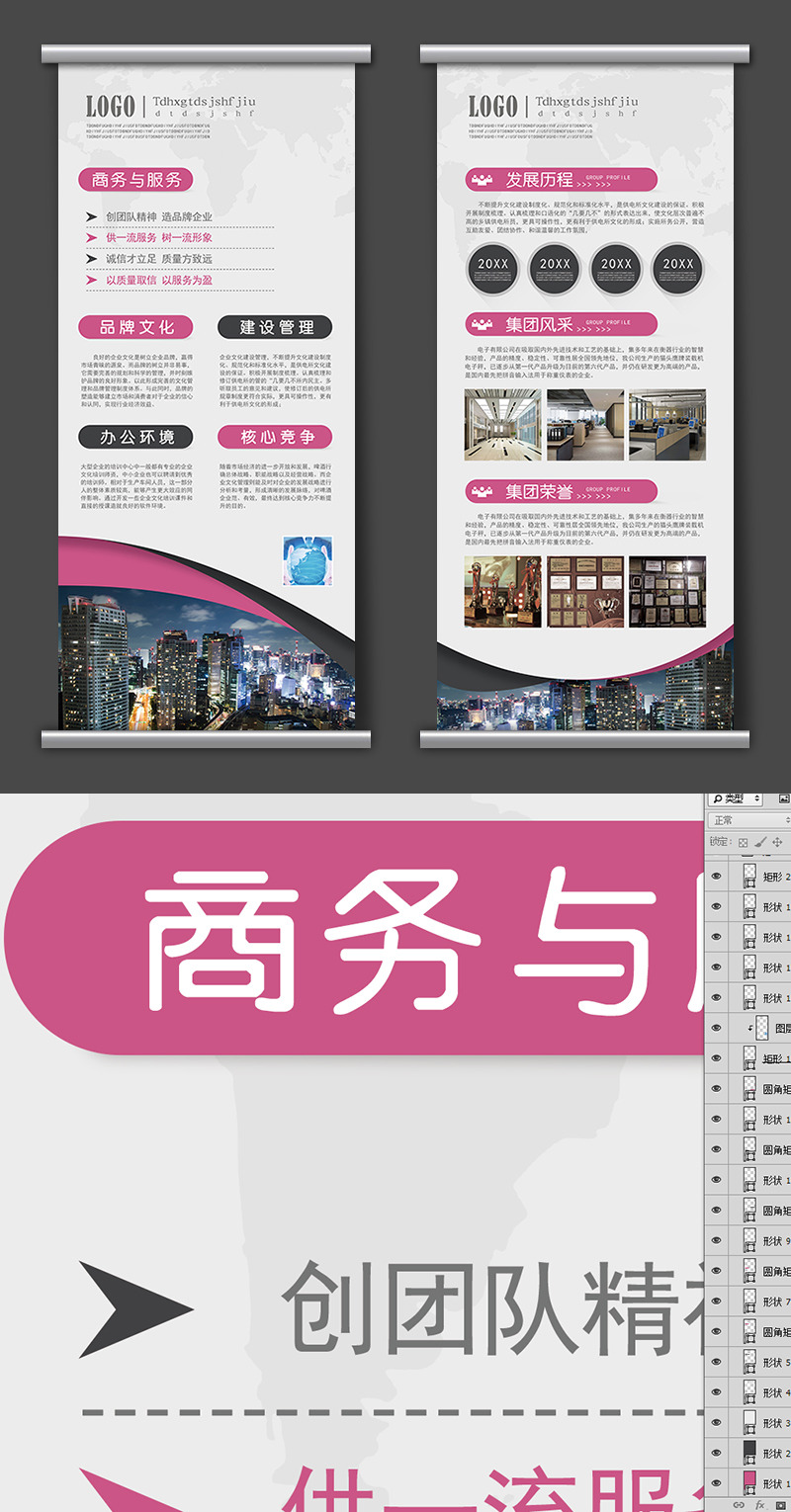The height and width of the screenshot is (1512, 791).
Task: Click pixel layer filter icon beside 类型
Action: (784, 798)
